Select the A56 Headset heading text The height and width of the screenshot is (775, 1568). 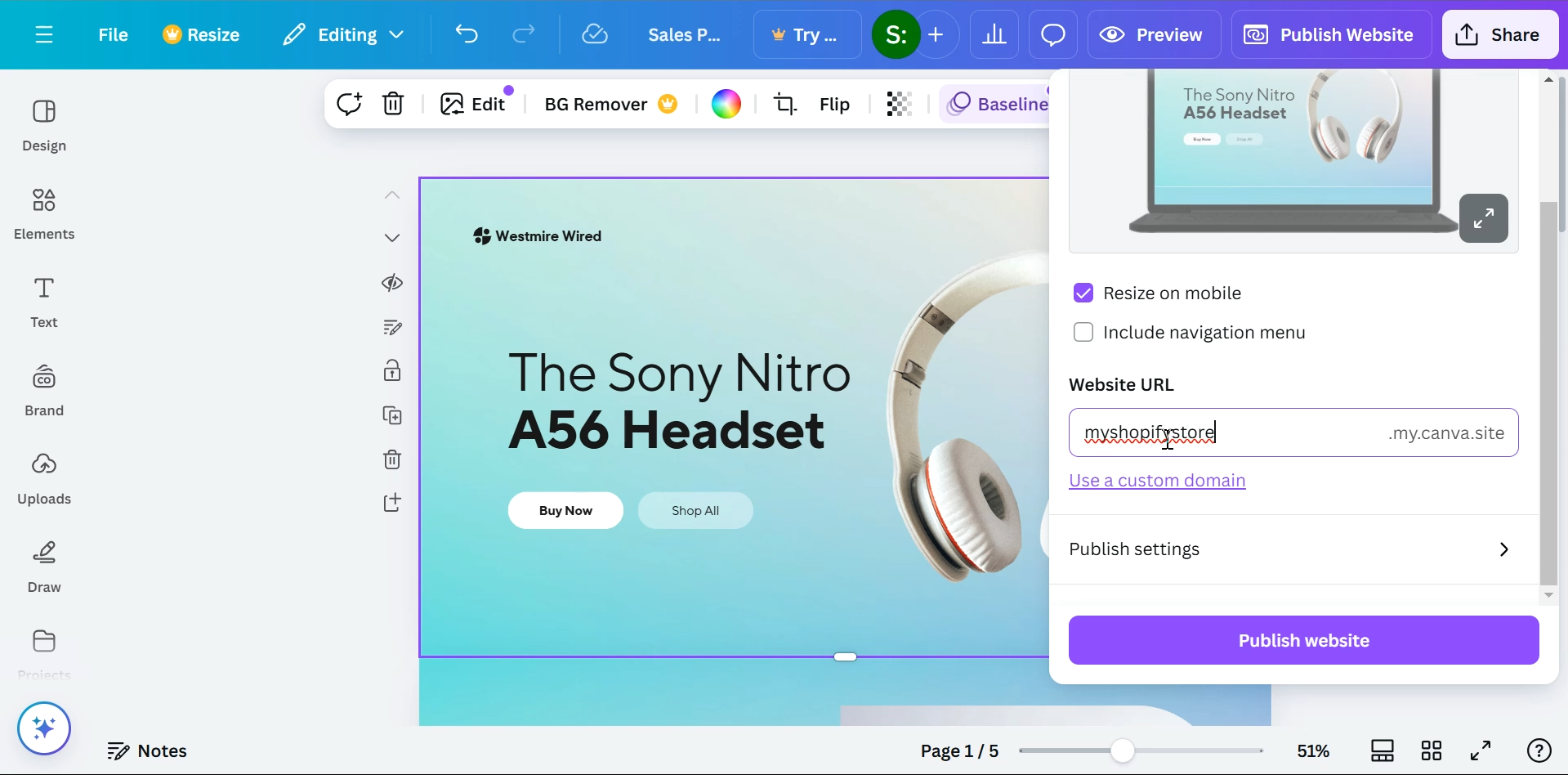point(667,431)
